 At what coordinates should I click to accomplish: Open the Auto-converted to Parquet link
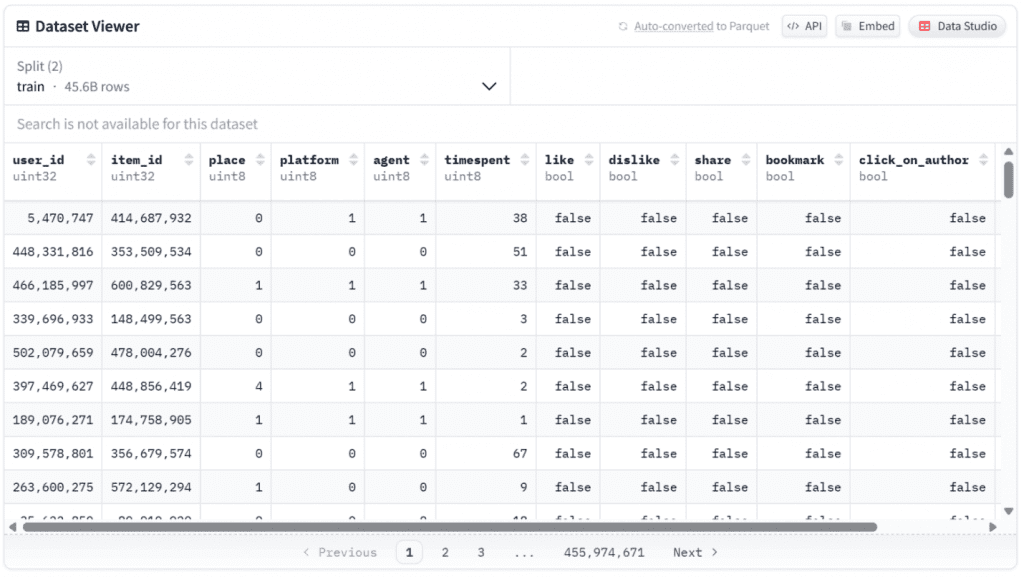673,27
